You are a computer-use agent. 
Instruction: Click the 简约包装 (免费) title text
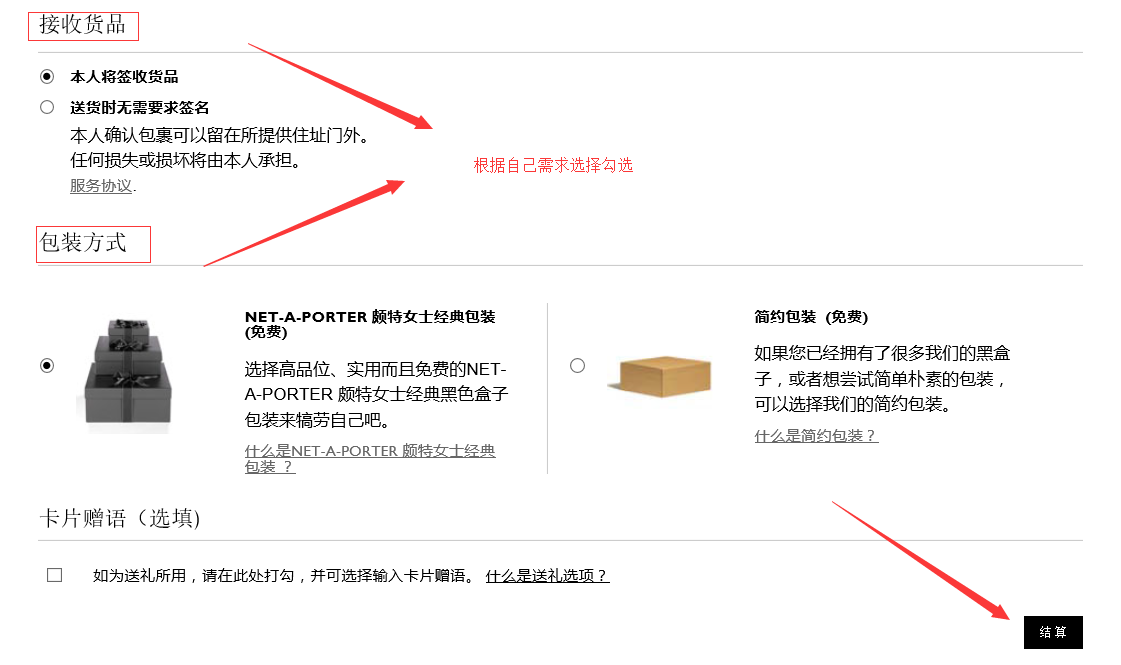tap(811, 317)
